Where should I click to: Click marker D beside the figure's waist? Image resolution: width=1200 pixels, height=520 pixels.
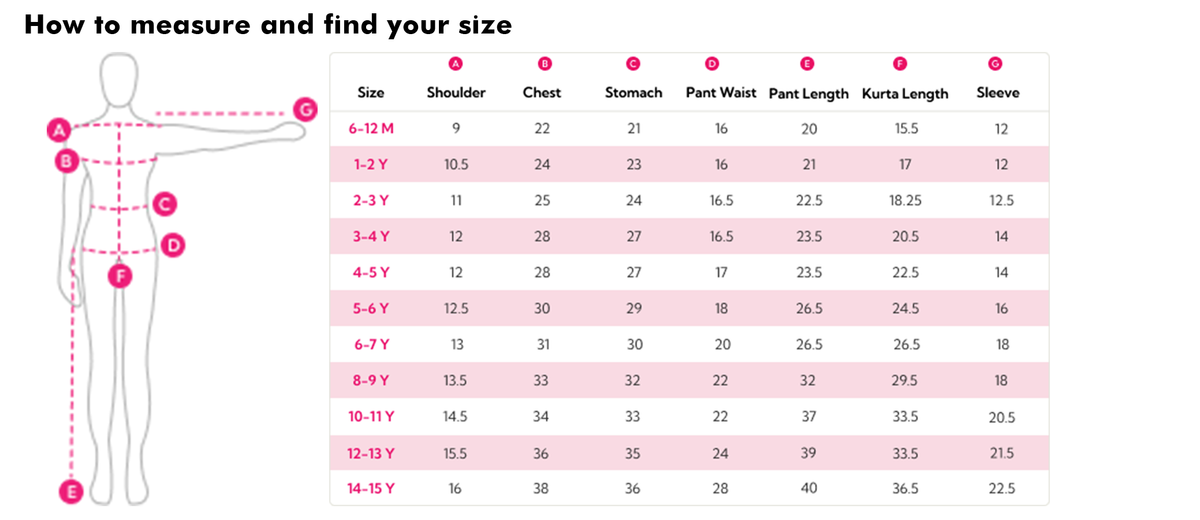(x=171, y=244)
